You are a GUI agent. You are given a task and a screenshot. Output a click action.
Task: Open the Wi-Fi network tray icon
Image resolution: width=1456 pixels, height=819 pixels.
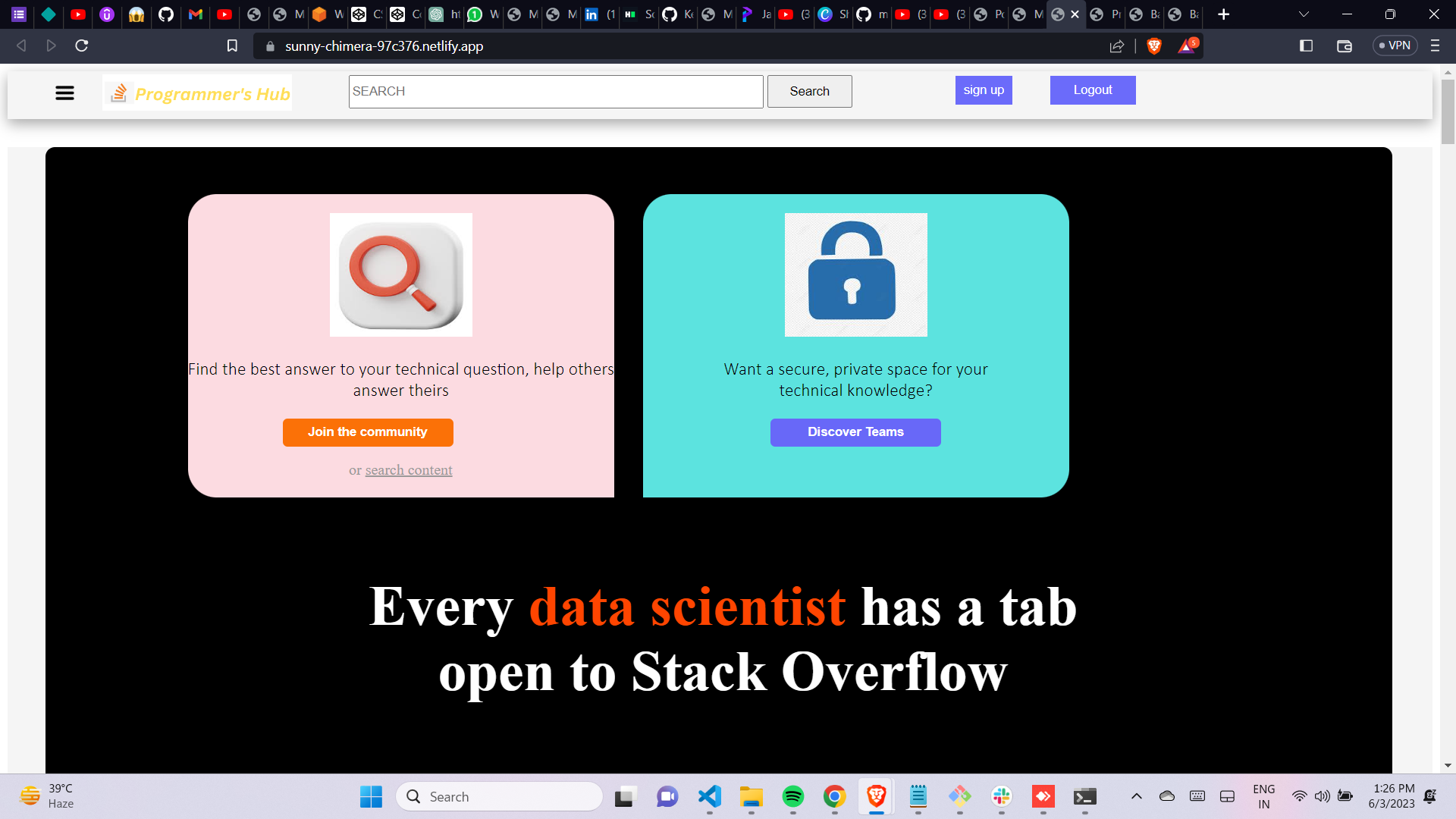pos(1299,796)
